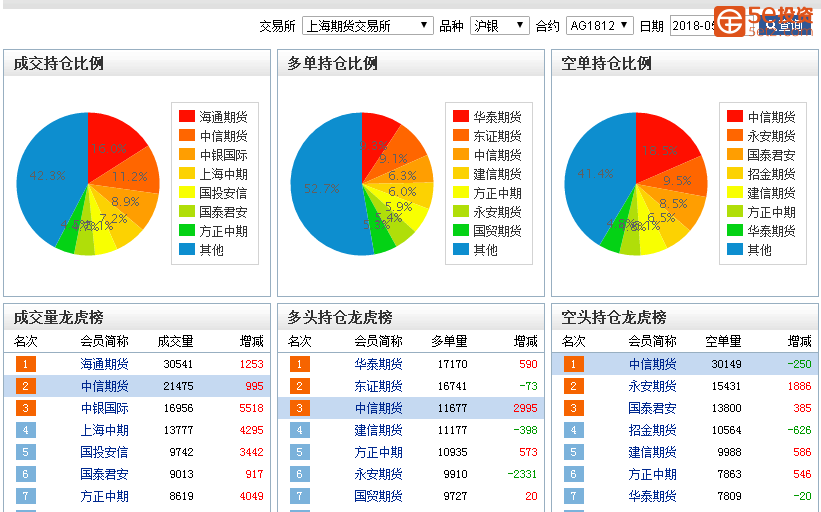The height and width of the screenshot is (512, 821).
Task: Click the 42.3% blue slice of 成交持仓比例 pie
Action: [x=47, y=175]
